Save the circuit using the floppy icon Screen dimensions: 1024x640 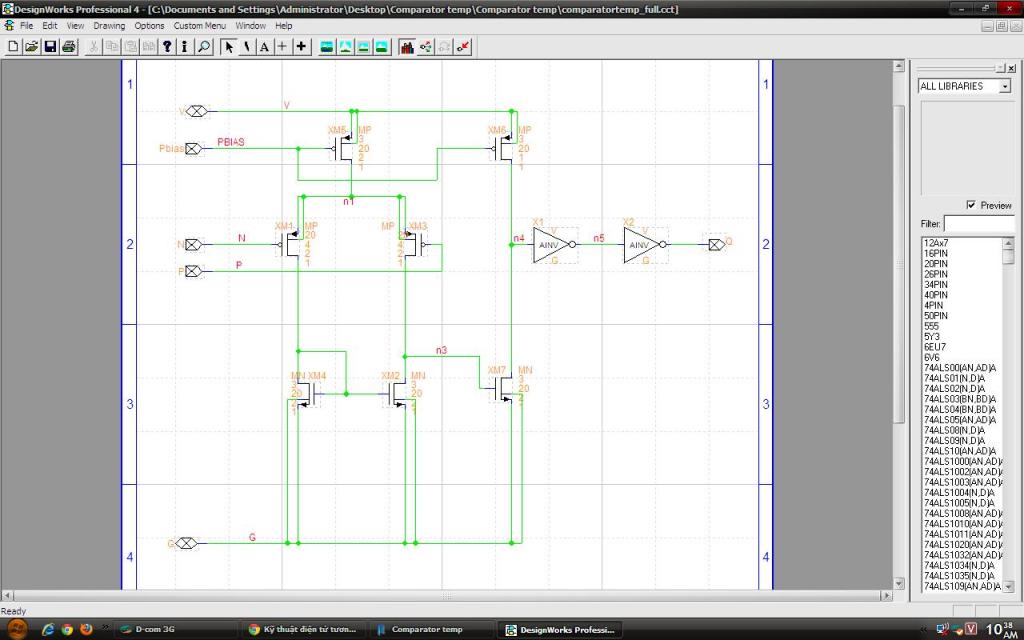[50, 46]
